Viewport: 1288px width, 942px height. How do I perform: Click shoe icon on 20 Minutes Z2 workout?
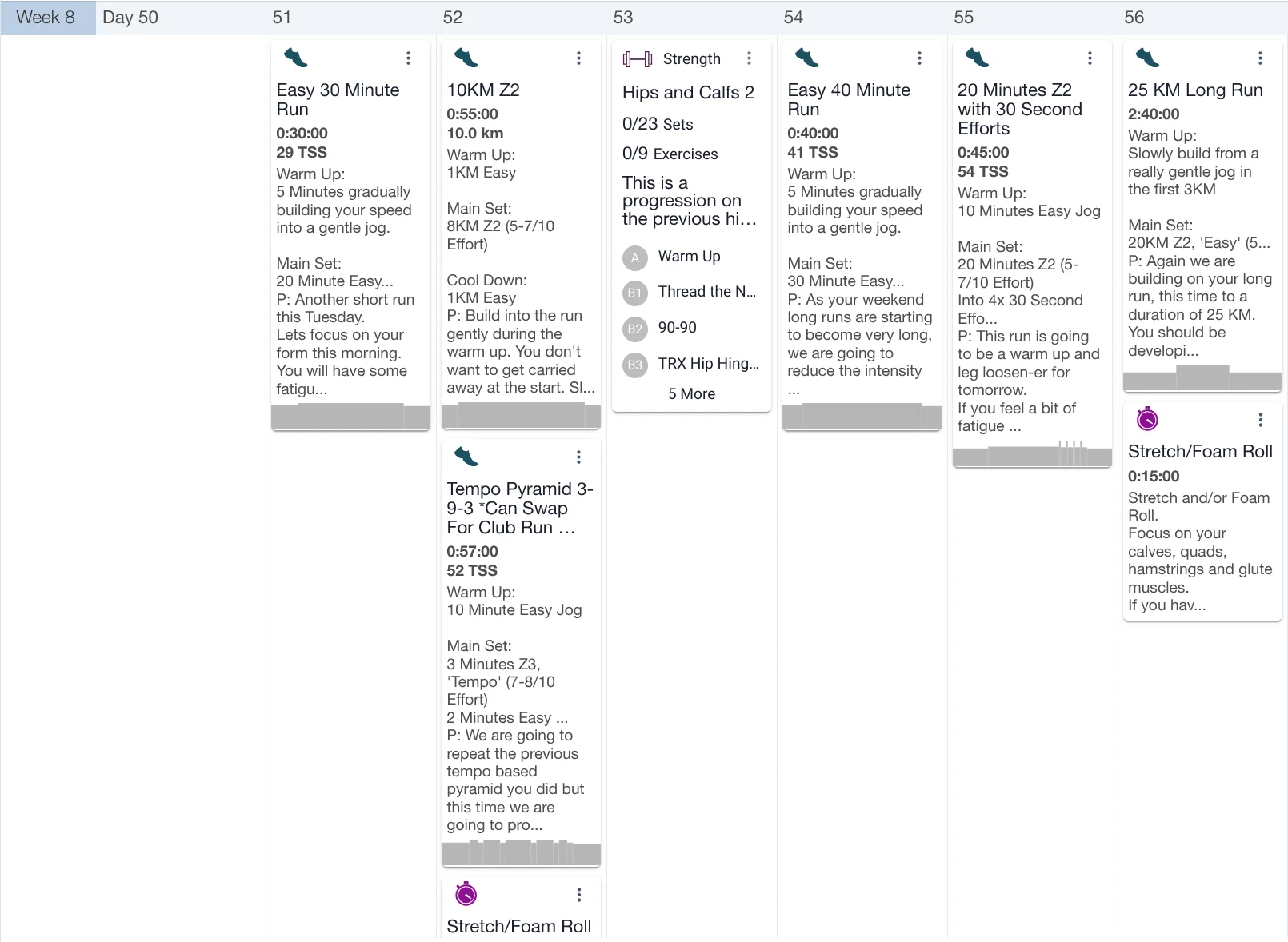pos(977,58)
